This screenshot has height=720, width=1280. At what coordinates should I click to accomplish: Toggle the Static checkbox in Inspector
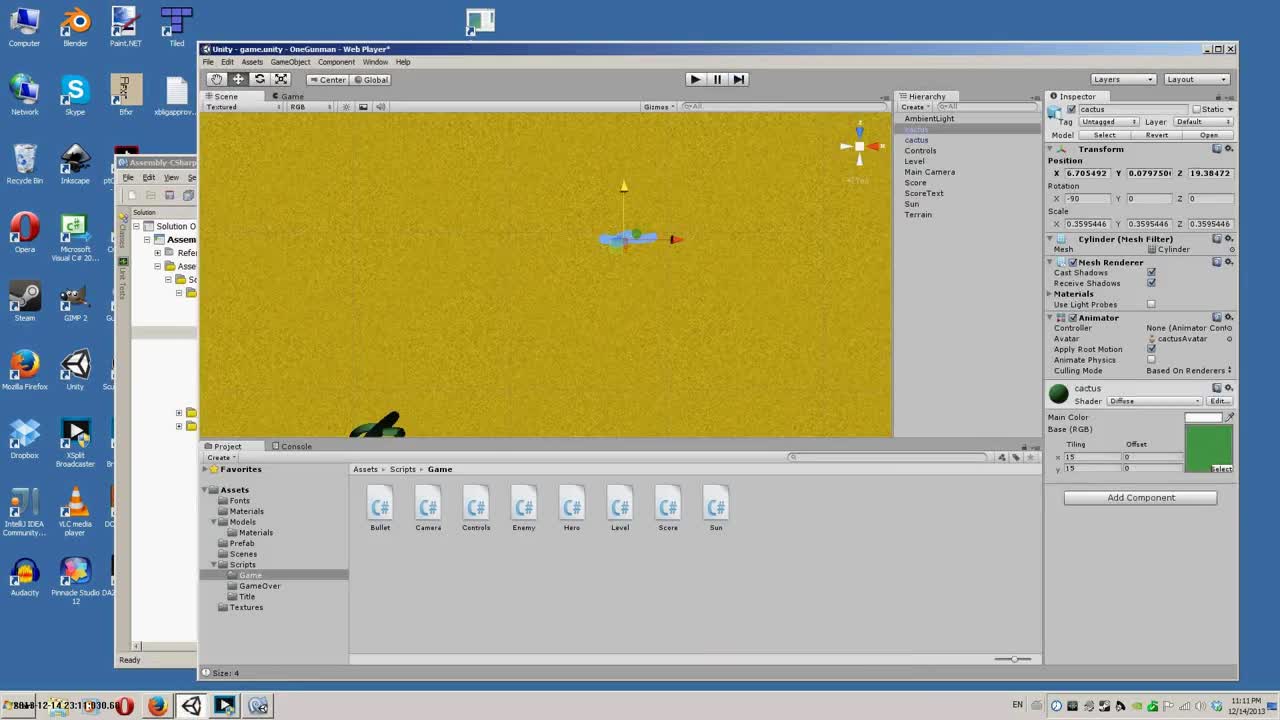[x=1196, y=109]
